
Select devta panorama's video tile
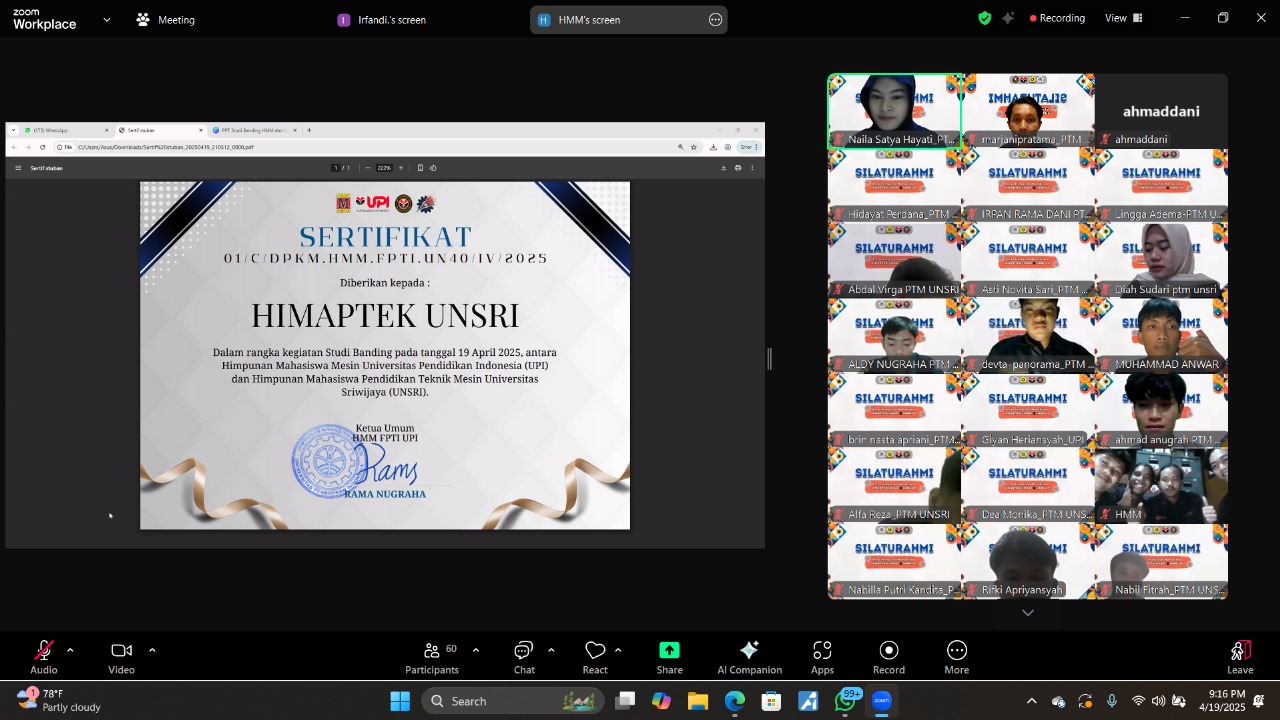pyautogui.click(x=1028, y=336)
